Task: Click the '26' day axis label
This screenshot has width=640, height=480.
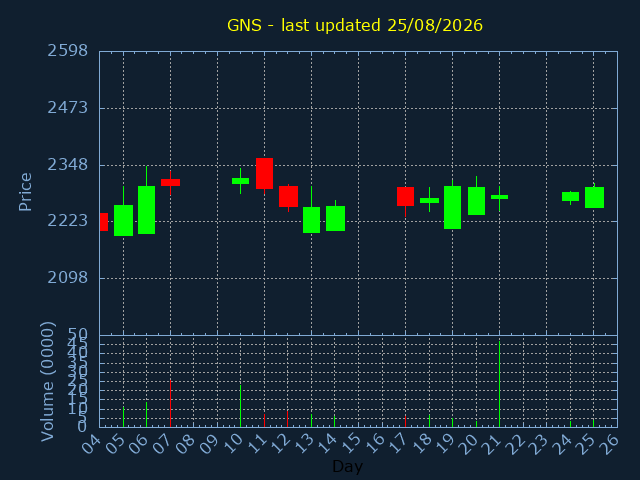Action: [609, 444]
